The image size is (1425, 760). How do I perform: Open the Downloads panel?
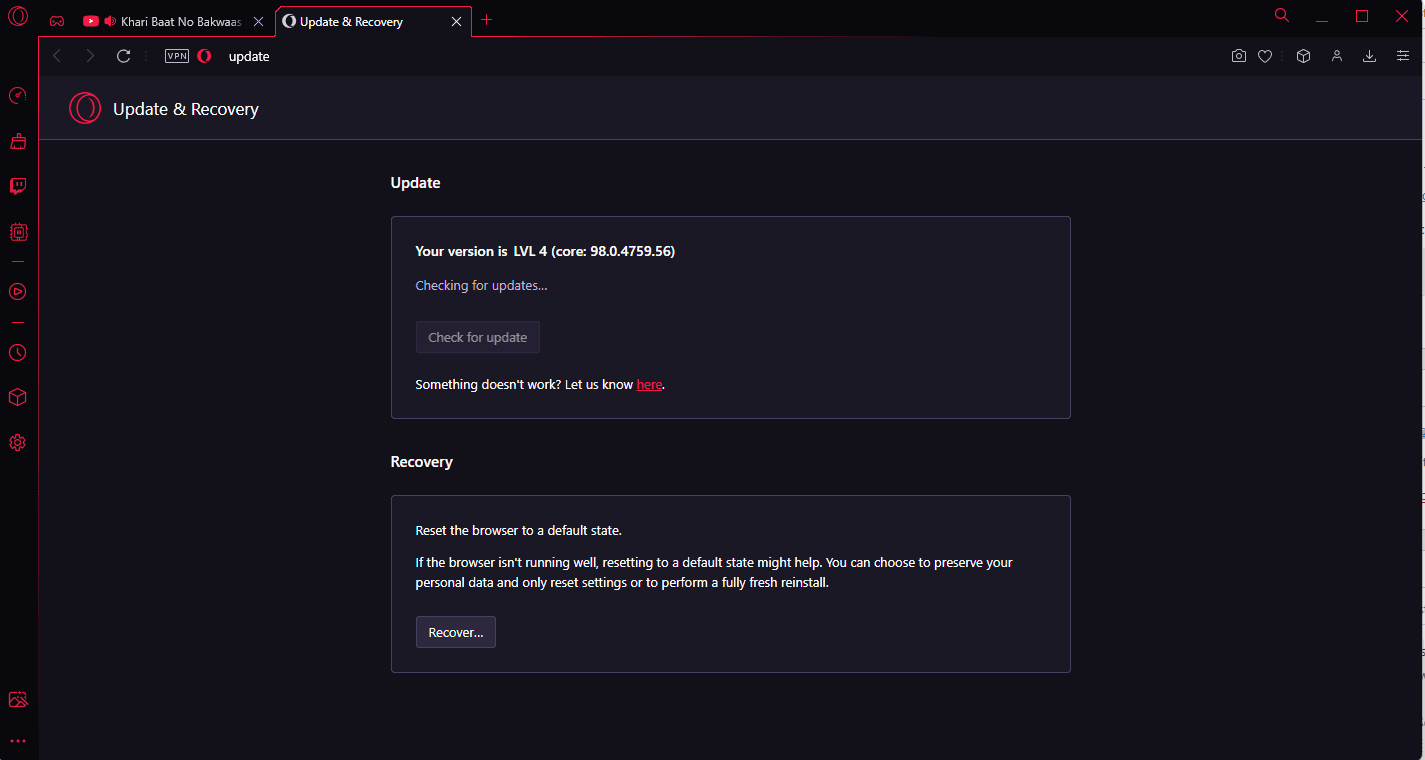point(1369,56)
